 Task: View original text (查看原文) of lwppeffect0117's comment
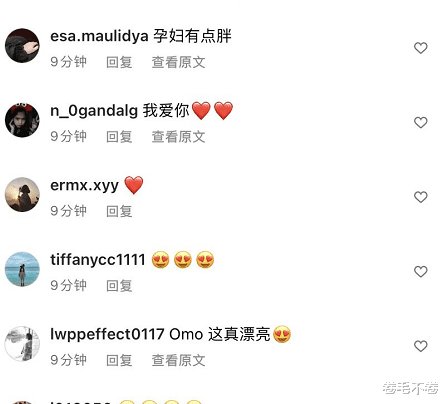179,360
